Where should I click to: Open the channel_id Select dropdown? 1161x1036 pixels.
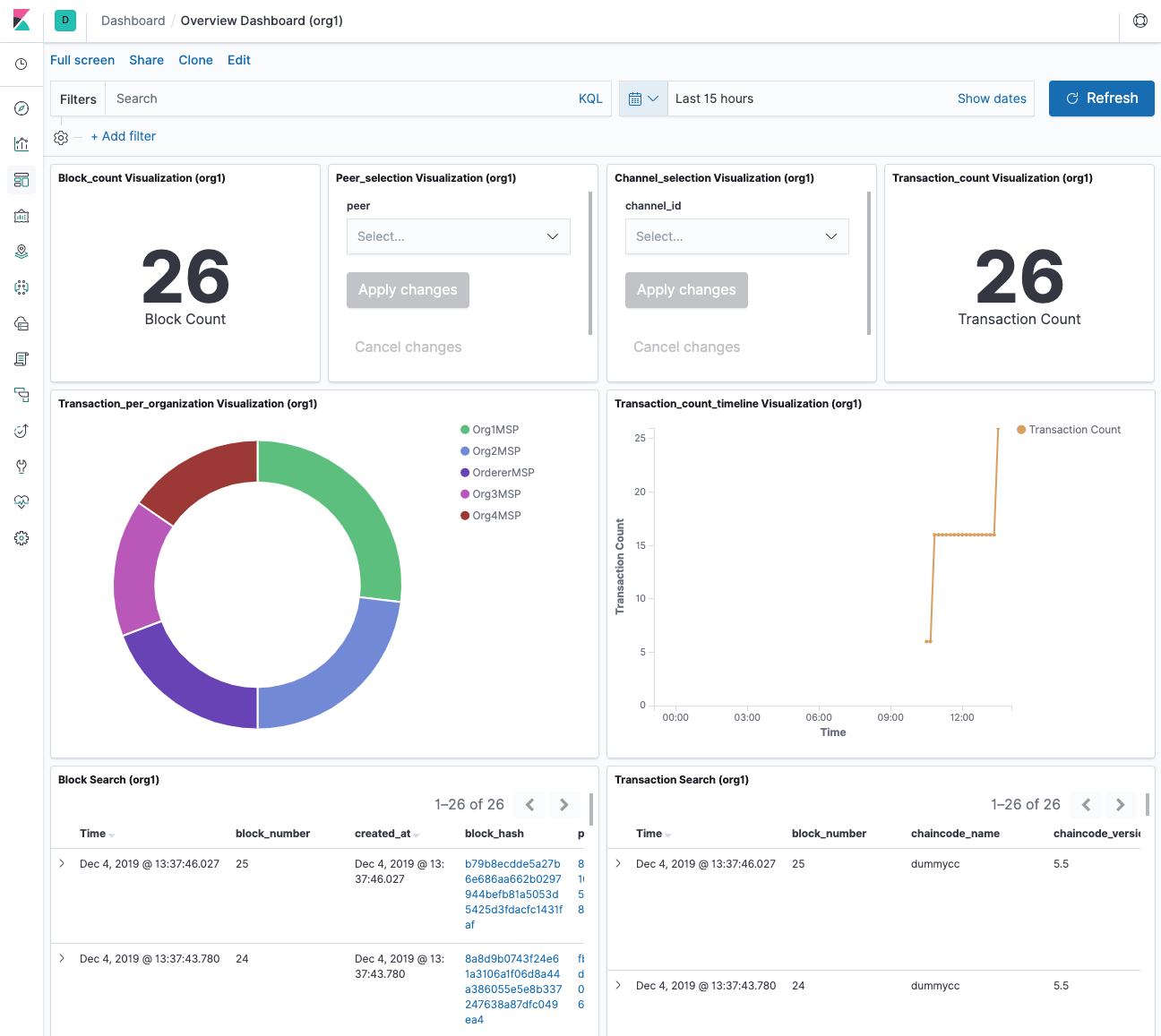coord(737,236)
